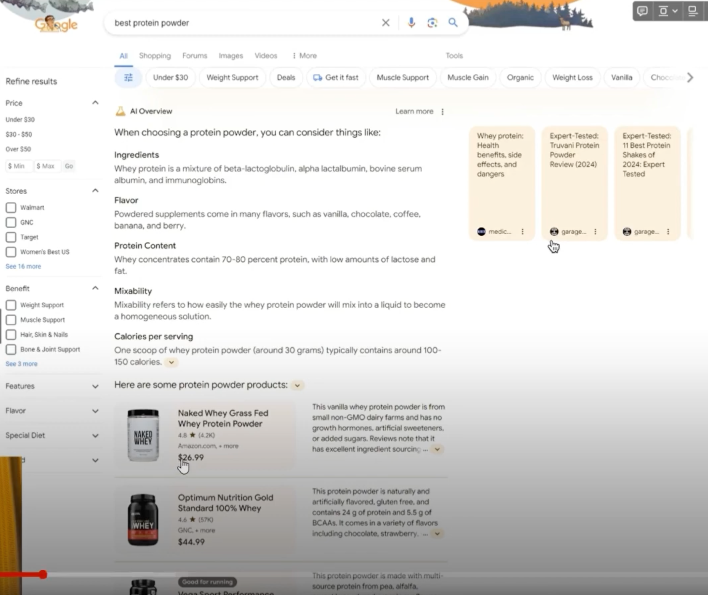
Task: Collapse the Price filter section
Action: (95, 103)
